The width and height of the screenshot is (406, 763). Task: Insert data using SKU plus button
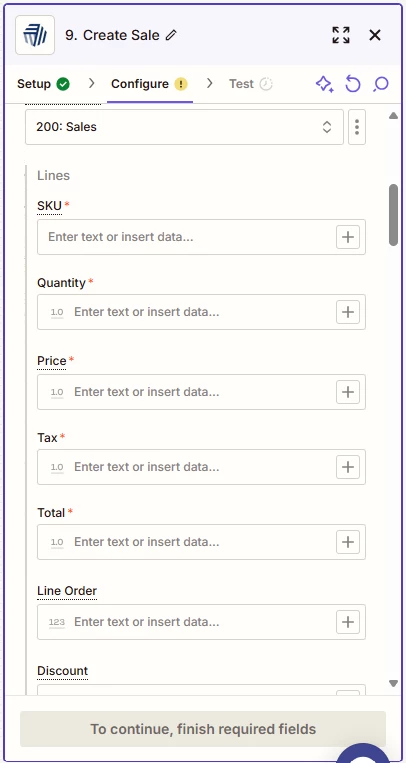348,237
